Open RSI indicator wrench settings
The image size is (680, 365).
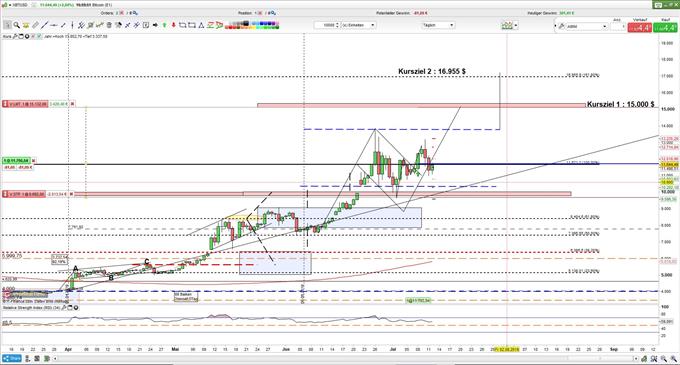[x=64, y=308]
